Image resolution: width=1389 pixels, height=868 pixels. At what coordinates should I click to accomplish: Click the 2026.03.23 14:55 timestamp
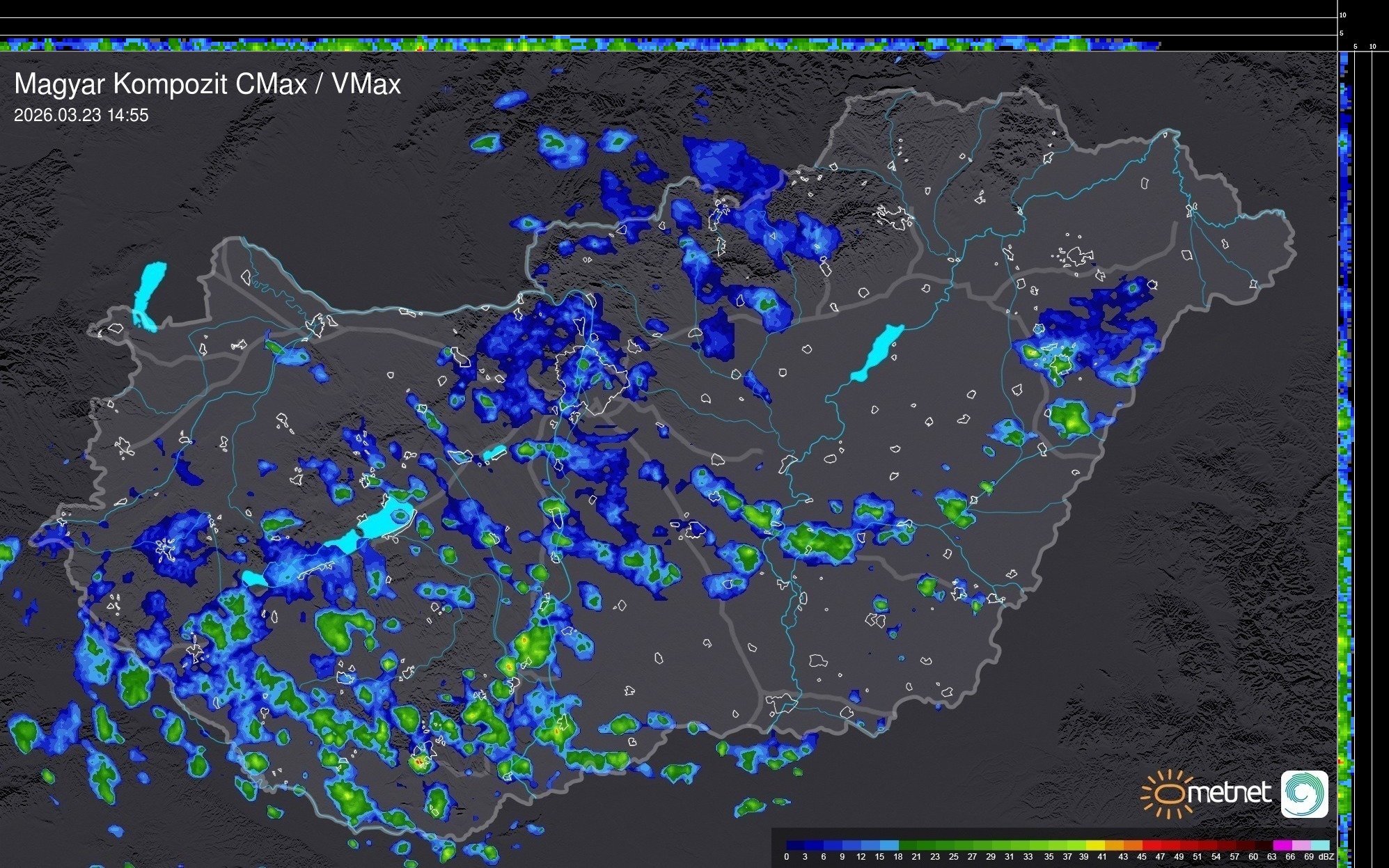[x=81, y=116]
